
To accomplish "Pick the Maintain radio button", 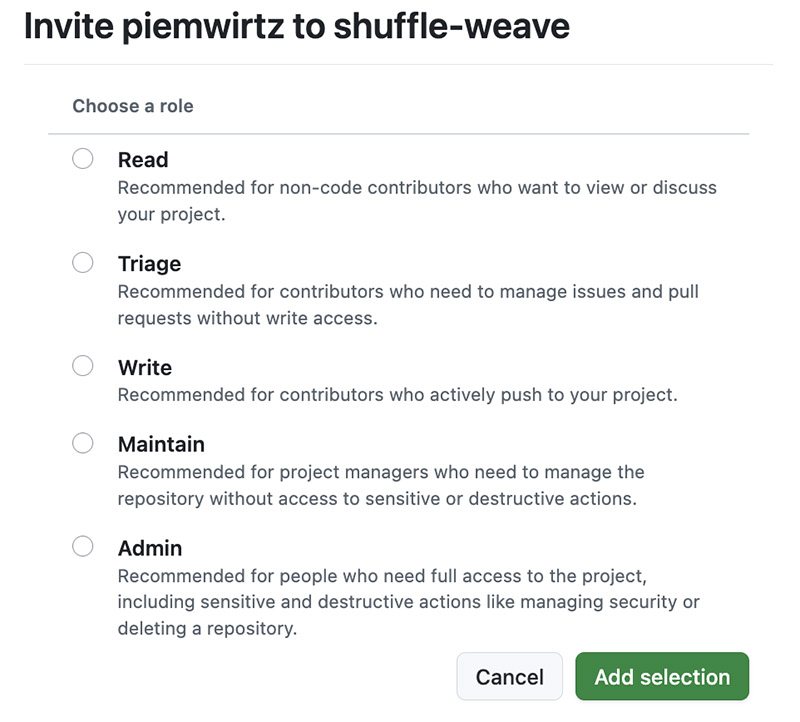I will 83,443.
